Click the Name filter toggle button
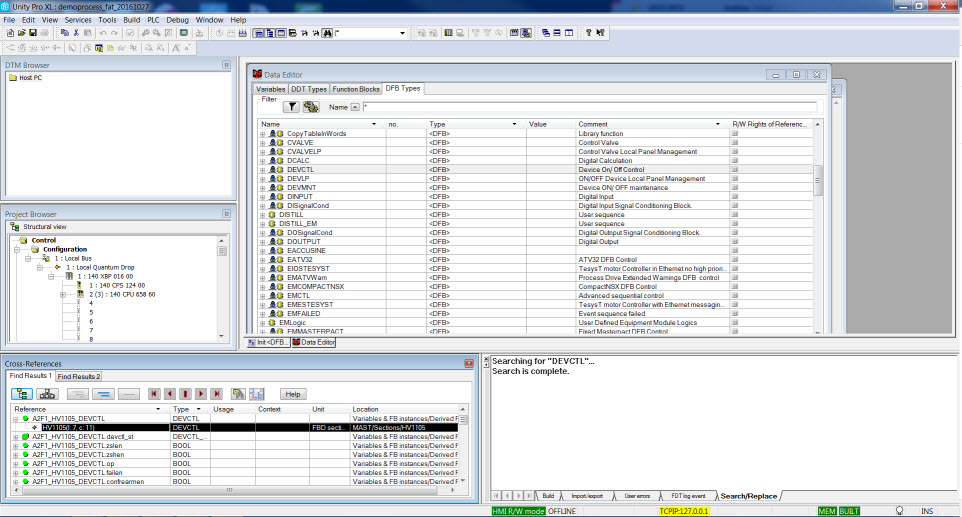 355,107
